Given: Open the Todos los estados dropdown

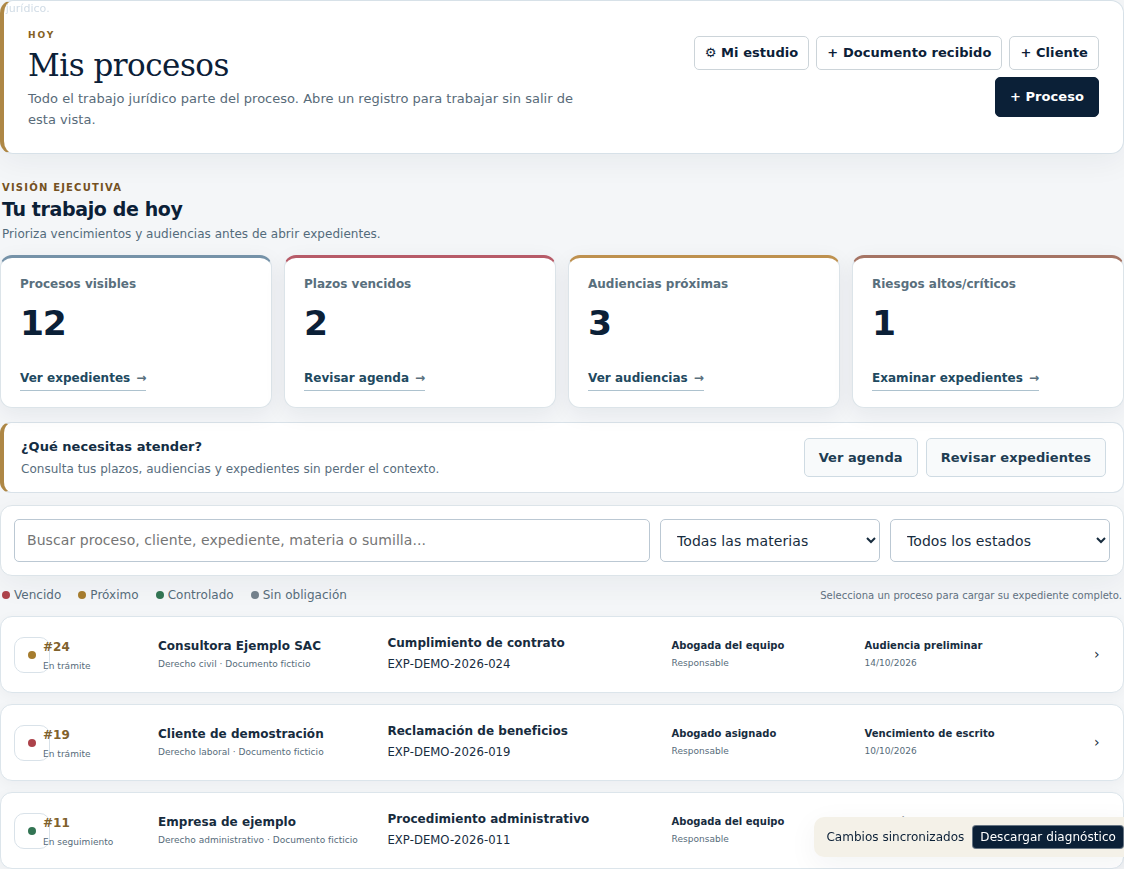Looking at the screenshot, I should click(1000, 541).
